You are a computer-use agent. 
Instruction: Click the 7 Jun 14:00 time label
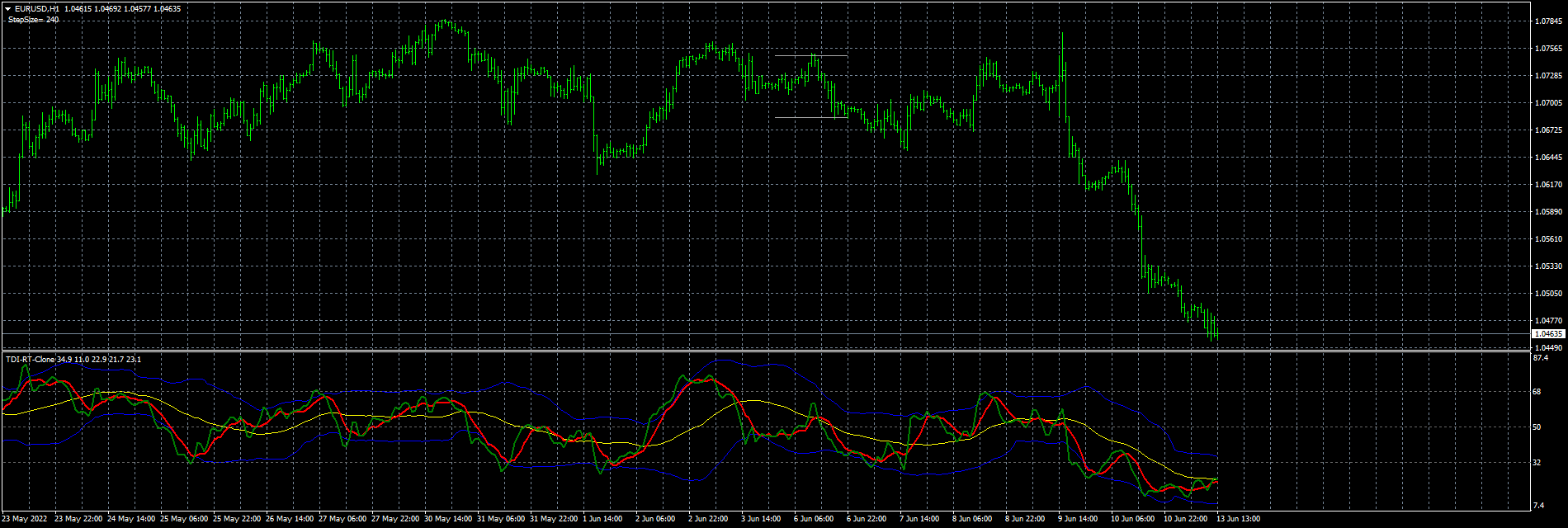coord(919,519)
